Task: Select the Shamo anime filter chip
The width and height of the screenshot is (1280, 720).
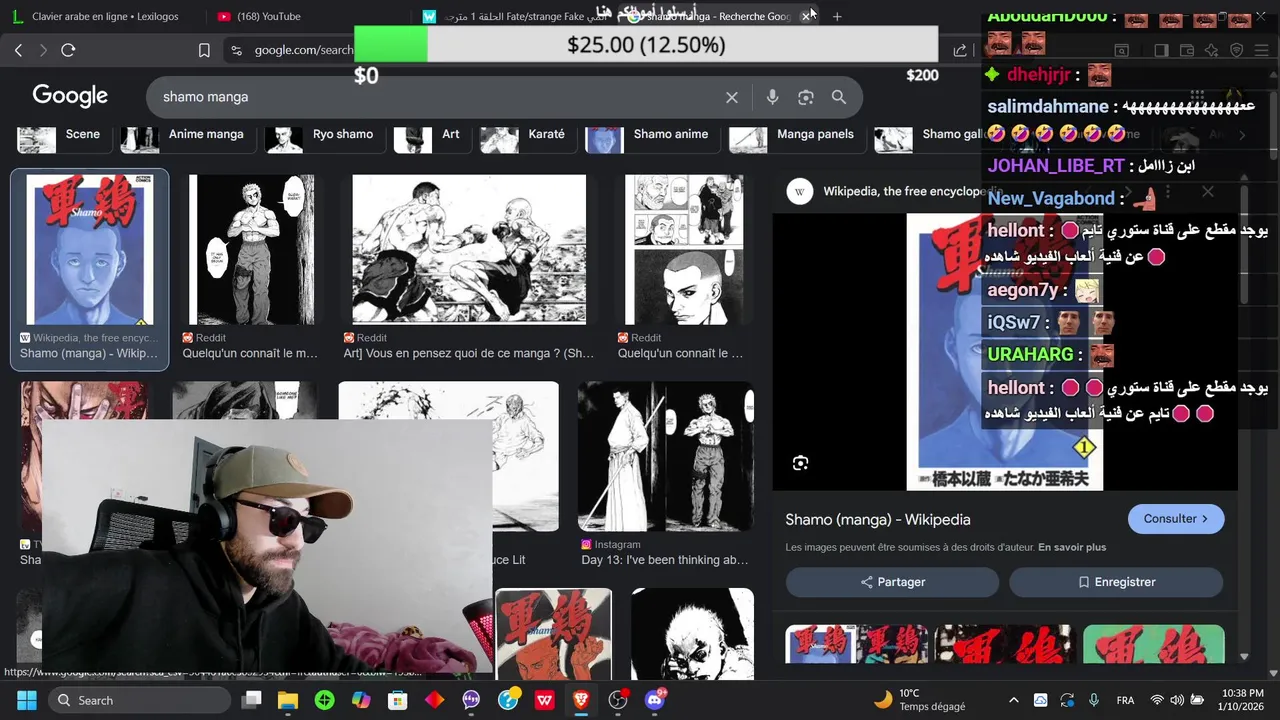Action: tap(651, 134)
